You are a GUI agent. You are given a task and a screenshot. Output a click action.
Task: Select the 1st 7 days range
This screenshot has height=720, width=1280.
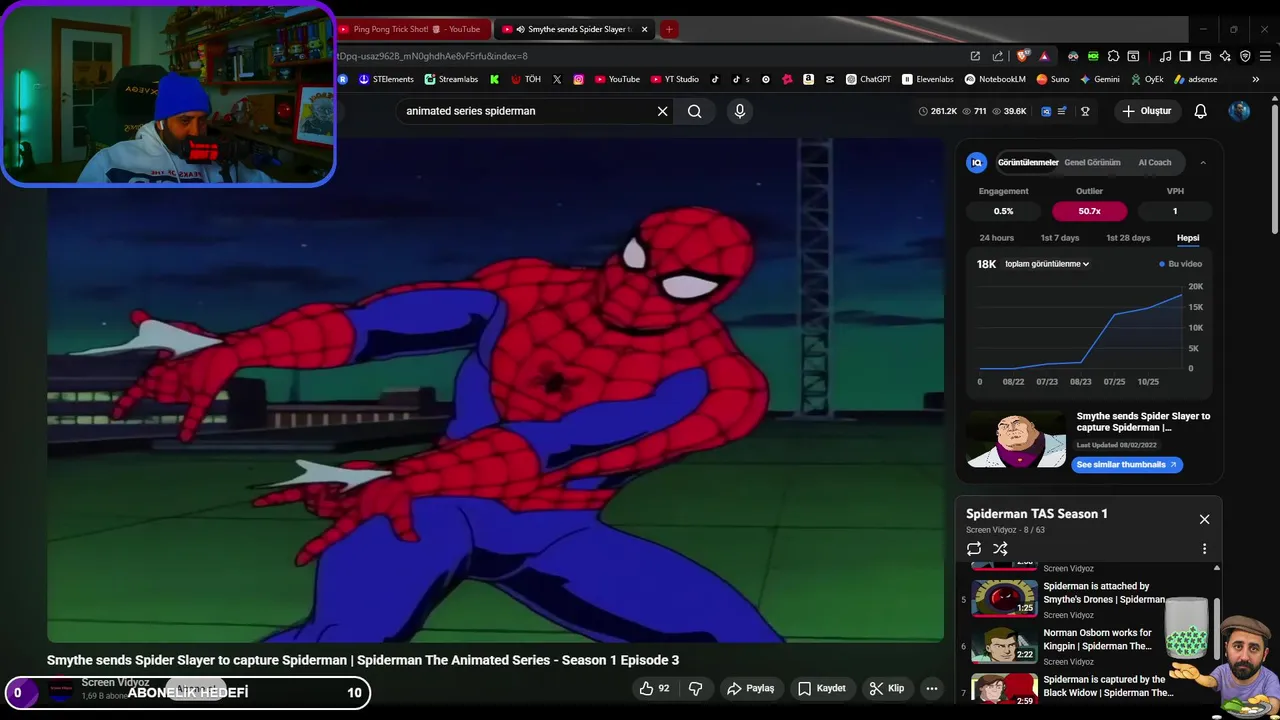[x=1060, y=238]
